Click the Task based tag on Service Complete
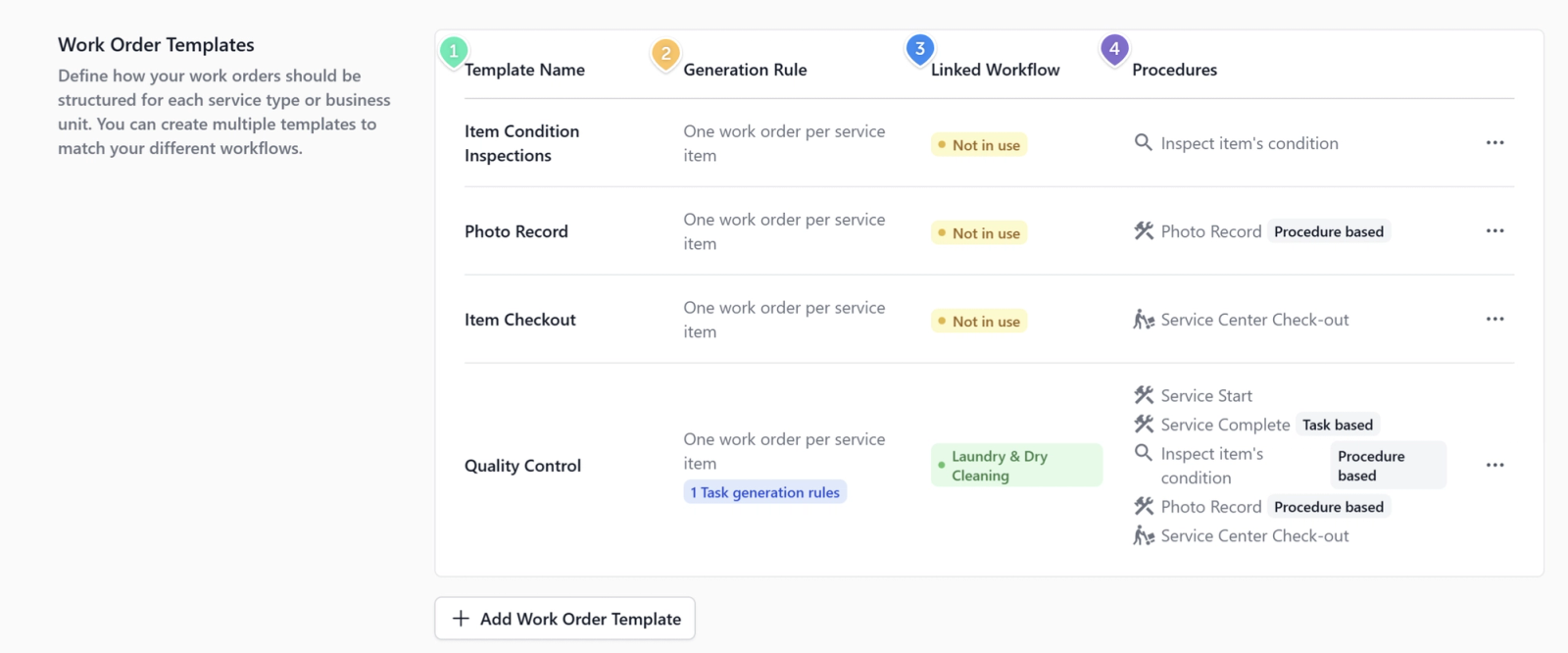This screenshot has height=653, width=1568. coord(1337,425)
